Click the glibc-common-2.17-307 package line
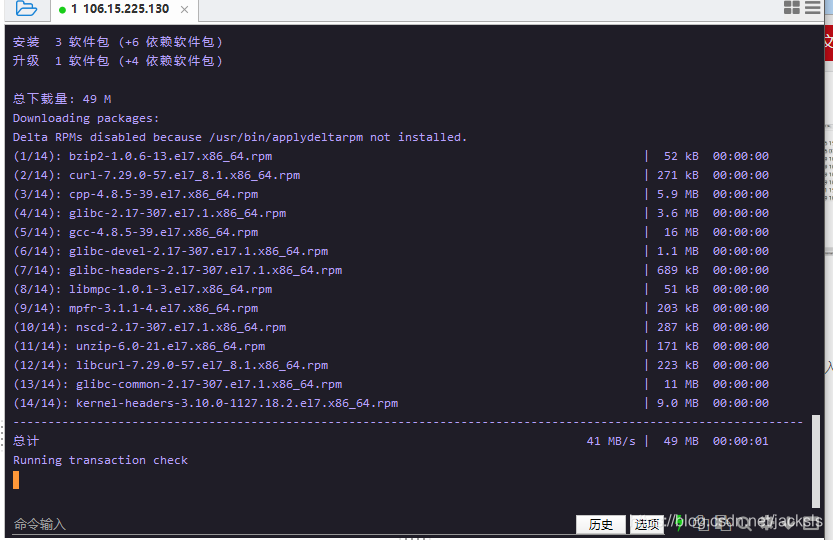Viewport: 833px width, 540px height. 391,384
